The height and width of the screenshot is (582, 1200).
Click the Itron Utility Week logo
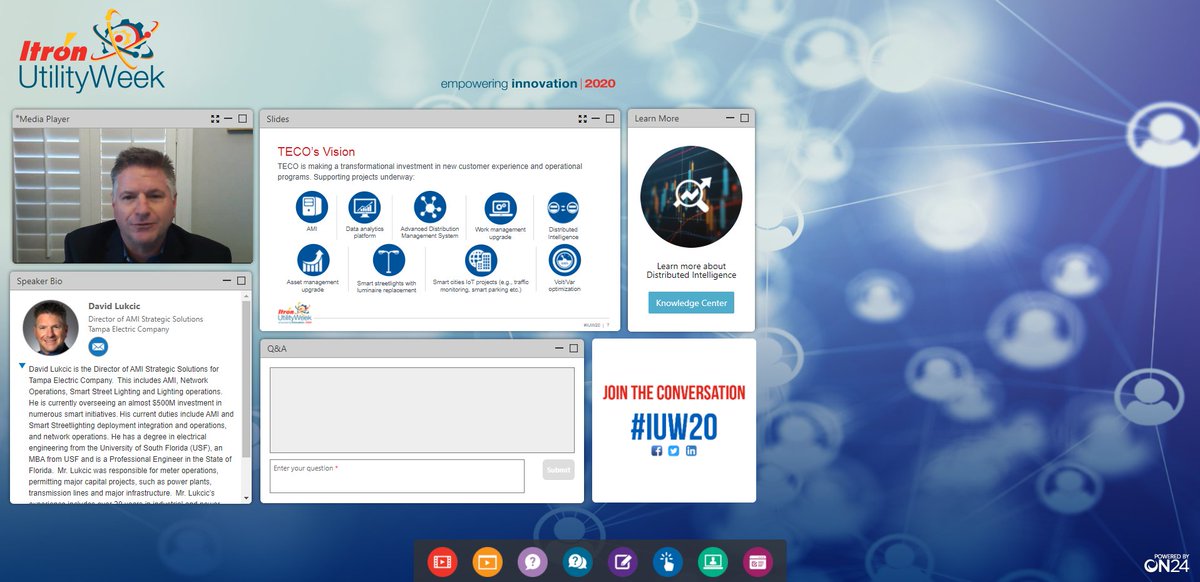[92, 51]
